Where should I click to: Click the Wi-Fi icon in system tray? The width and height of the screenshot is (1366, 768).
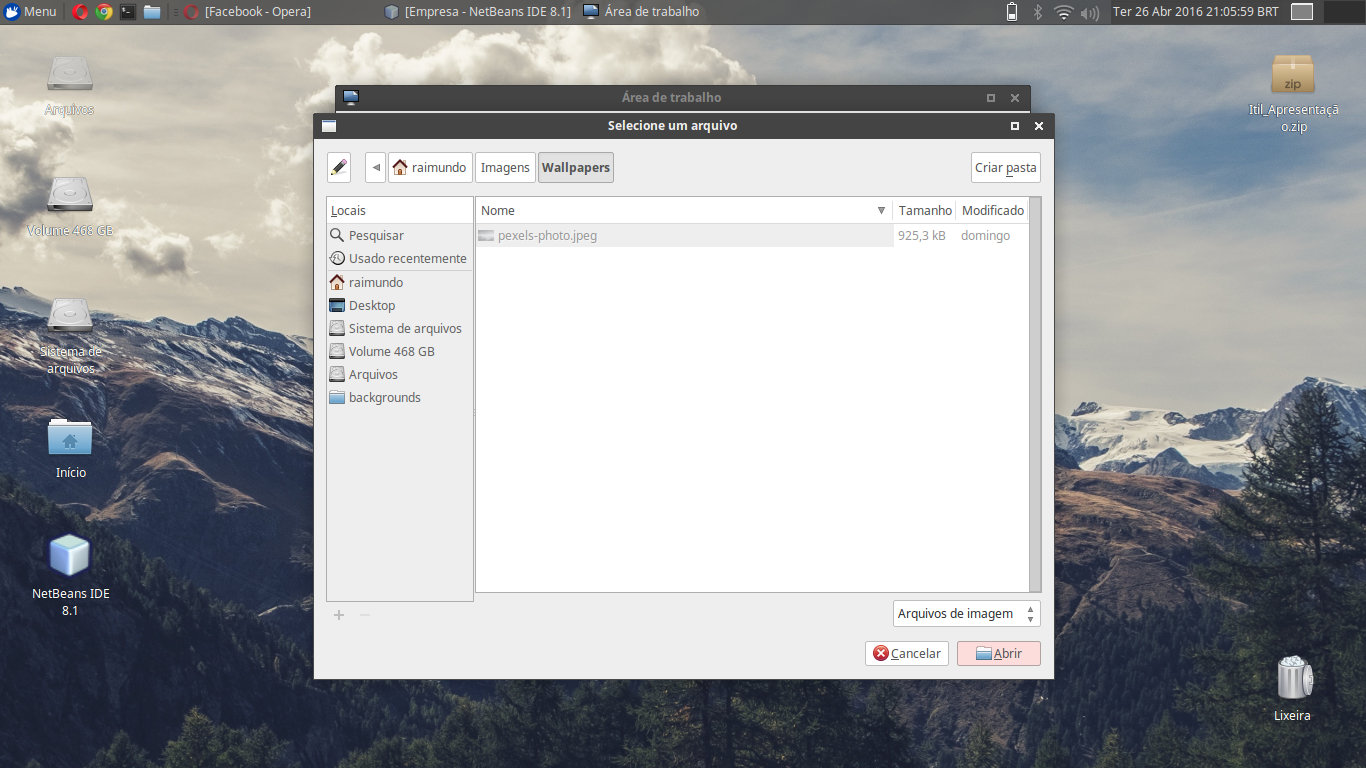click(1063, 12)
